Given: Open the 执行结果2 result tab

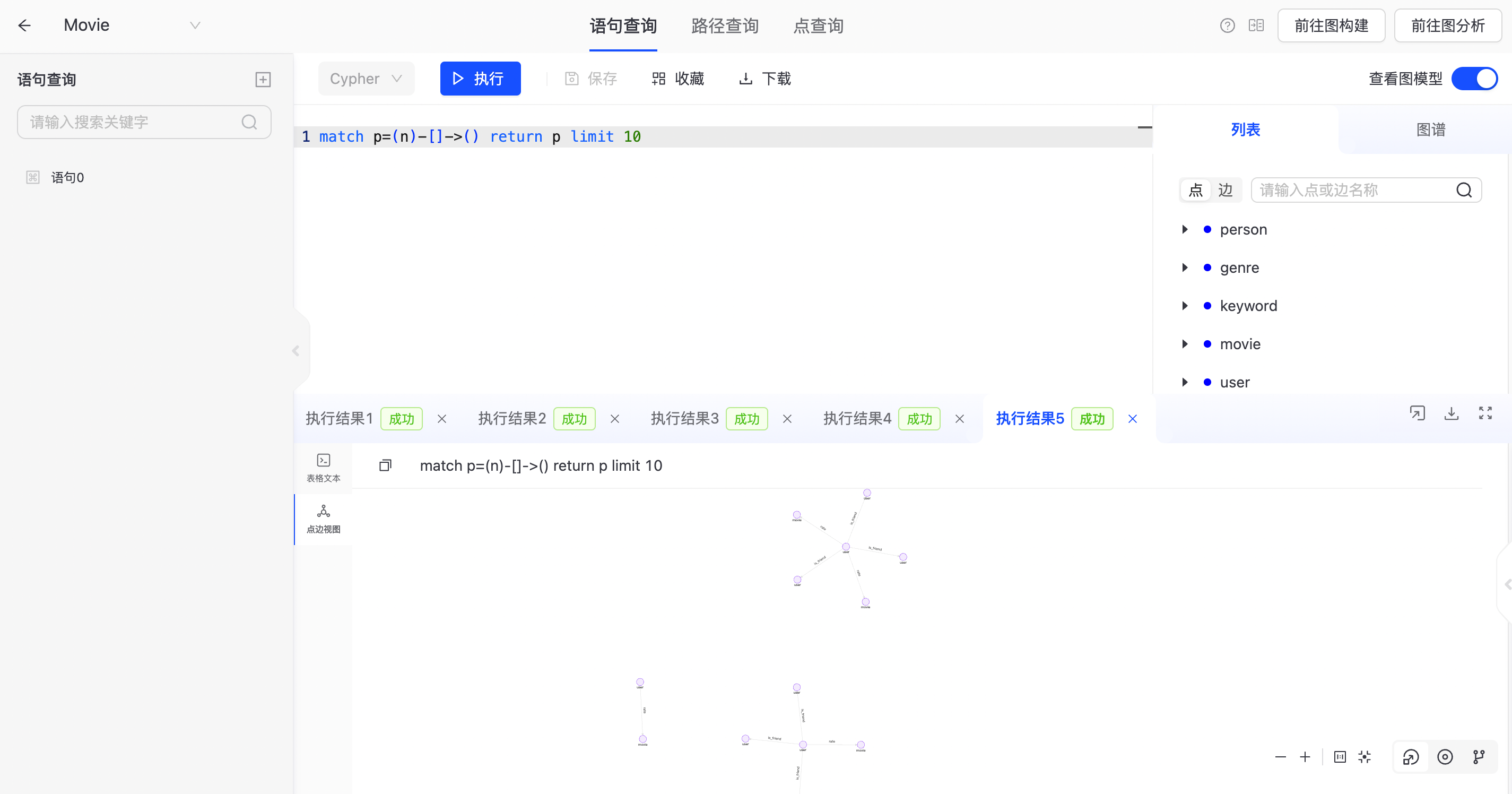Looking at the screenshot, I should [512, 418].
